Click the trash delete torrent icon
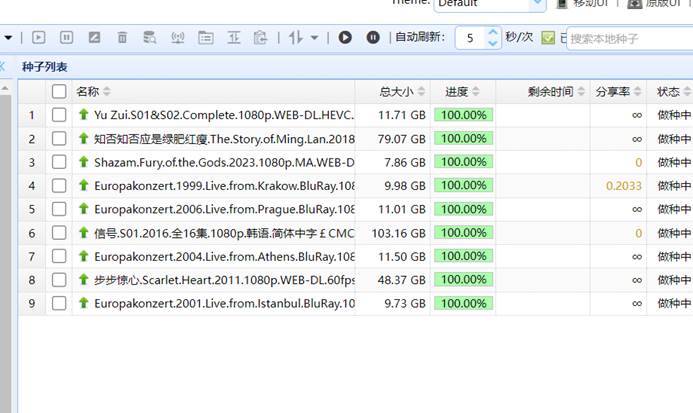Viewport: 693px width, 413px height. 122,38
